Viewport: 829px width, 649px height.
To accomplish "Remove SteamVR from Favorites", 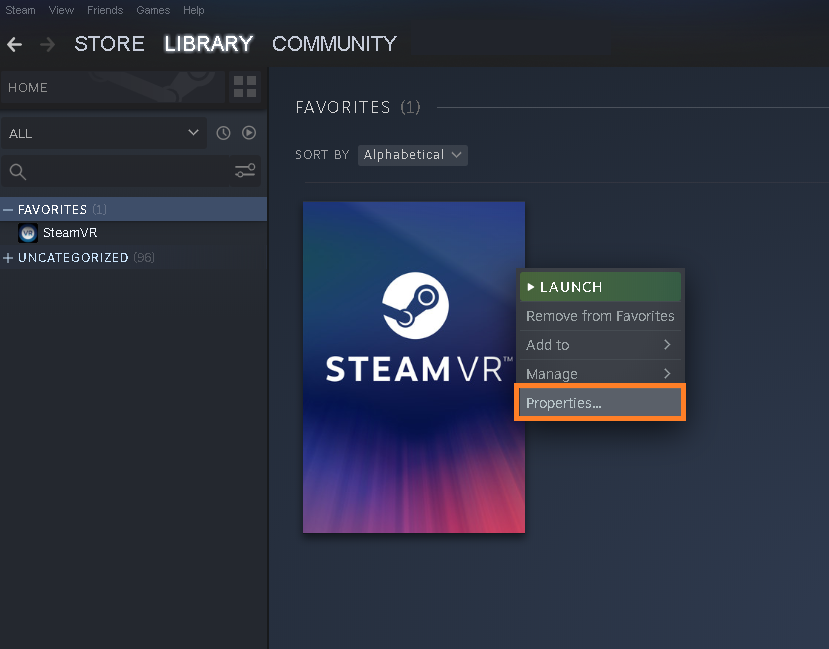I will pyautogui.click(x=599, y=315).
